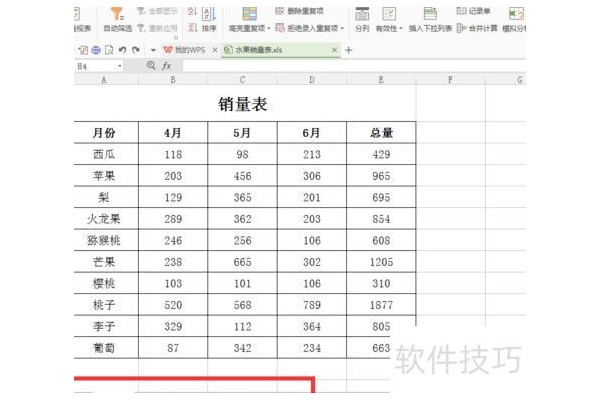
Task: Sort ascending with the A-Z icon
Action: point(192,12)
